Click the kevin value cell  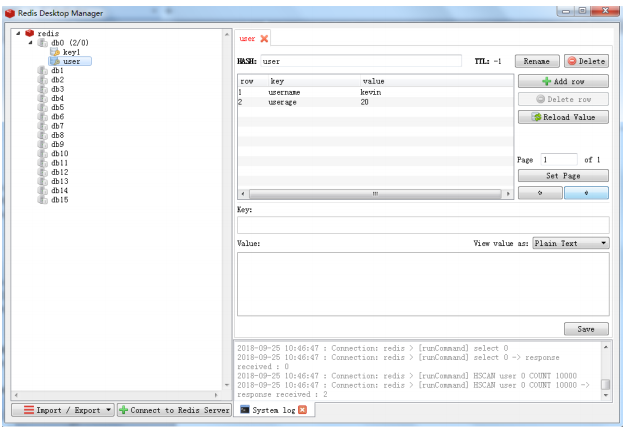coord(370,92)
